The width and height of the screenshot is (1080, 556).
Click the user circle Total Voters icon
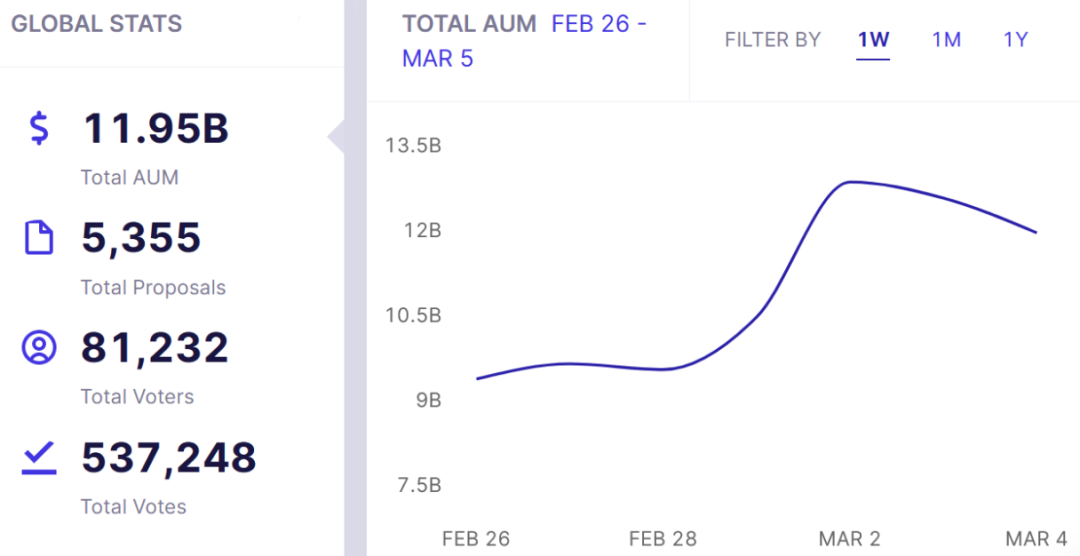tap(39, 348)
